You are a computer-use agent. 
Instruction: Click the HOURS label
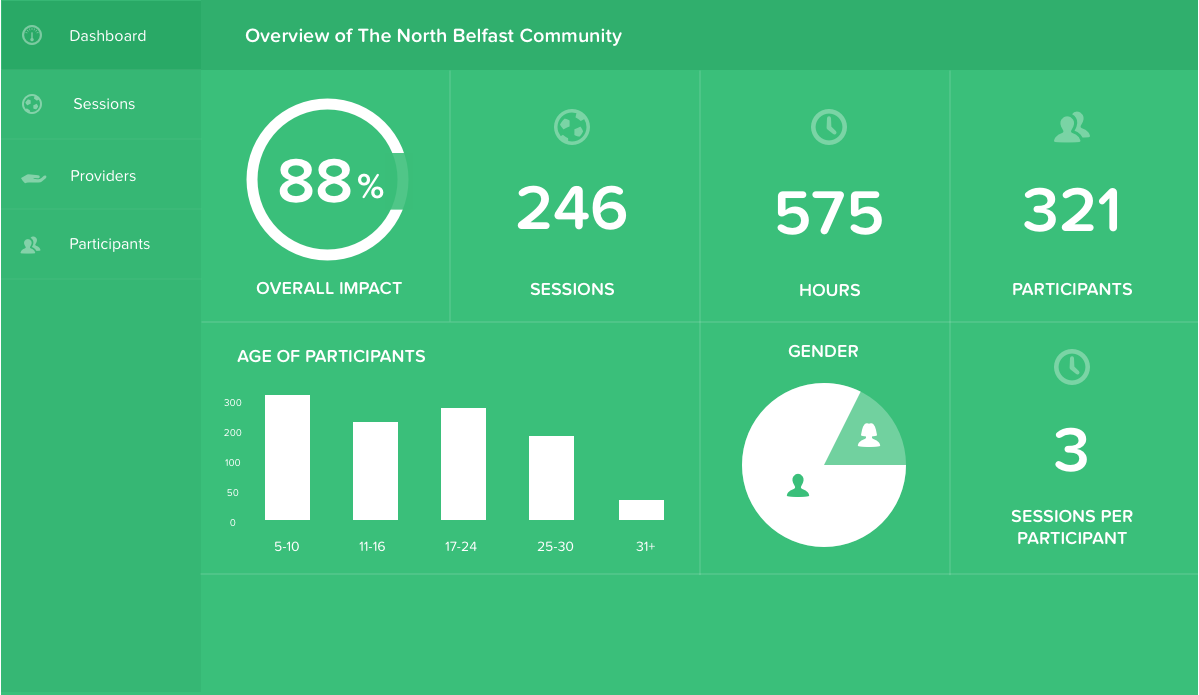coord(830,290)
